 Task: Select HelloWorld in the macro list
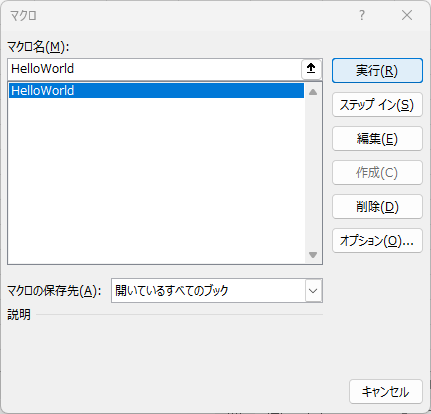[156, 91]
